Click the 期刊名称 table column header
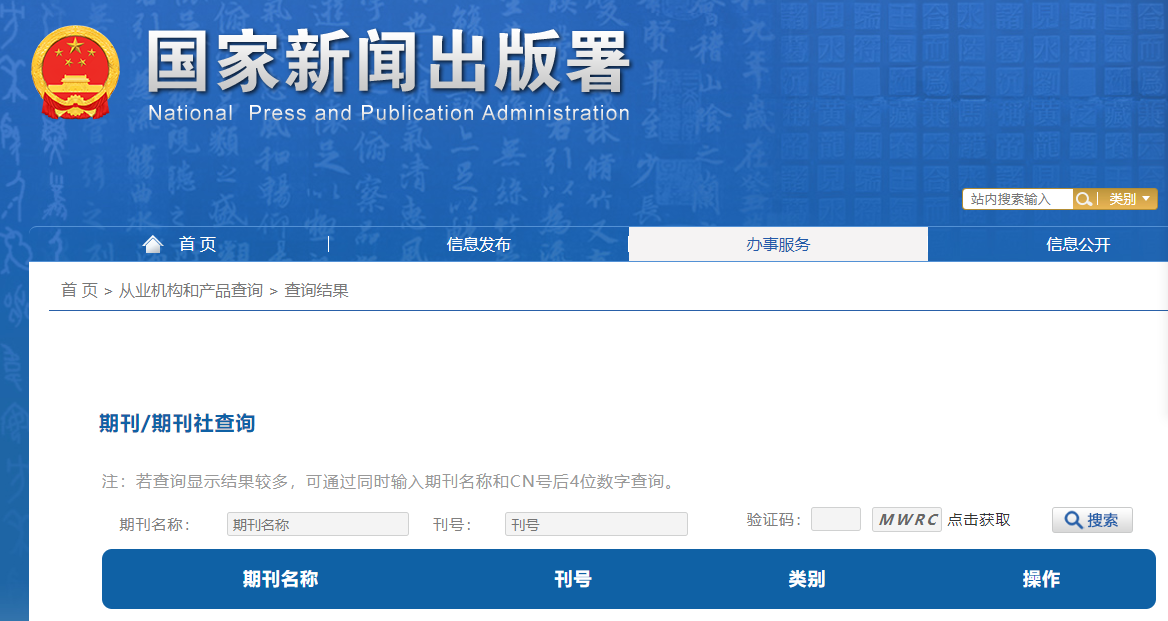1168x621 pixels. point(280,579)
